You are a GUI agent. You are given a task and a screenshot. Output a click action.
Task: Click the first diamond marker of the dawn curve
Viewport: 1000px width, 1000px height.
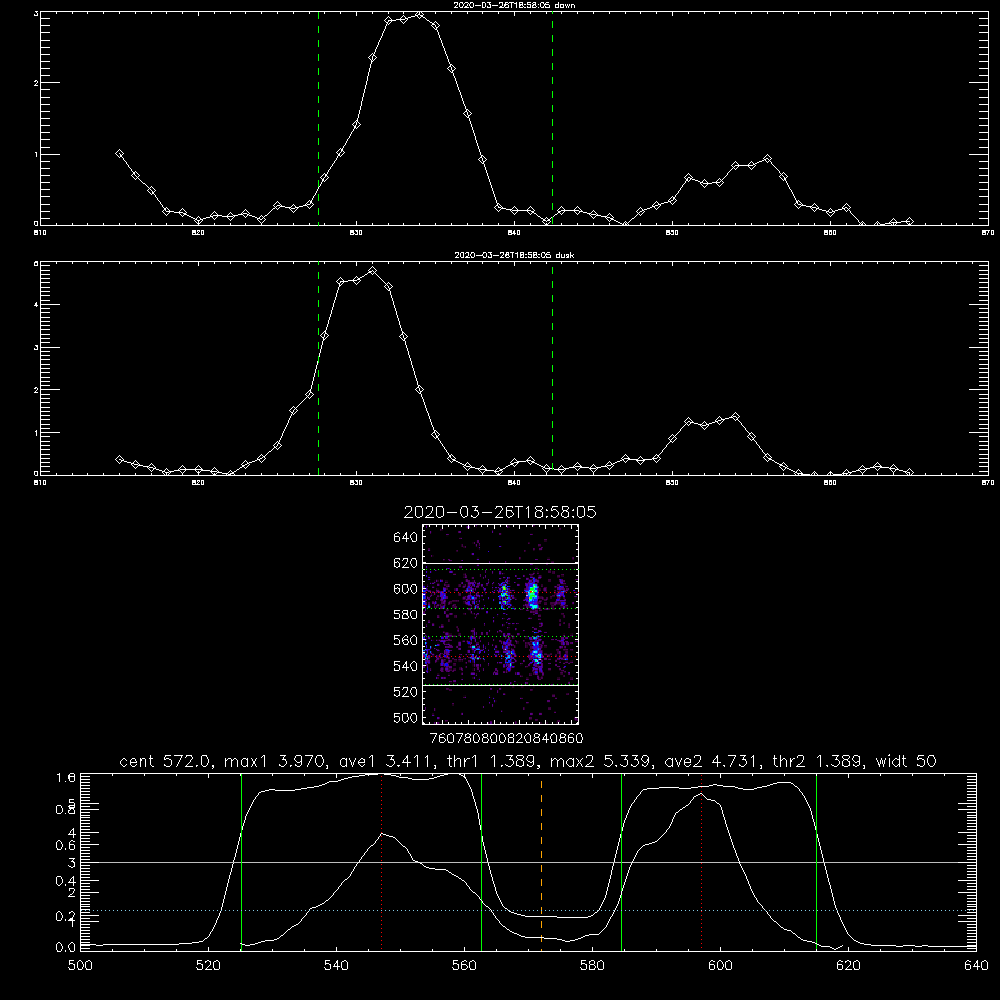click(119, 154)
